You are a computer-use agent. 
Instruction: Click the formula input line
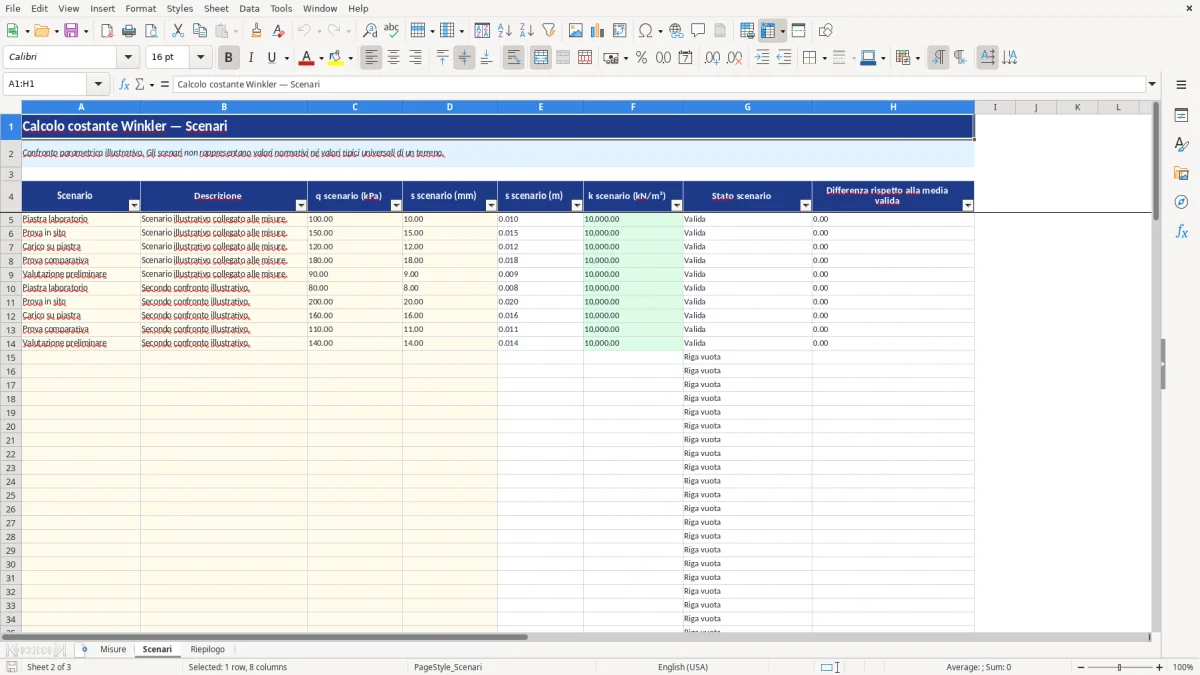pos(659,85)
